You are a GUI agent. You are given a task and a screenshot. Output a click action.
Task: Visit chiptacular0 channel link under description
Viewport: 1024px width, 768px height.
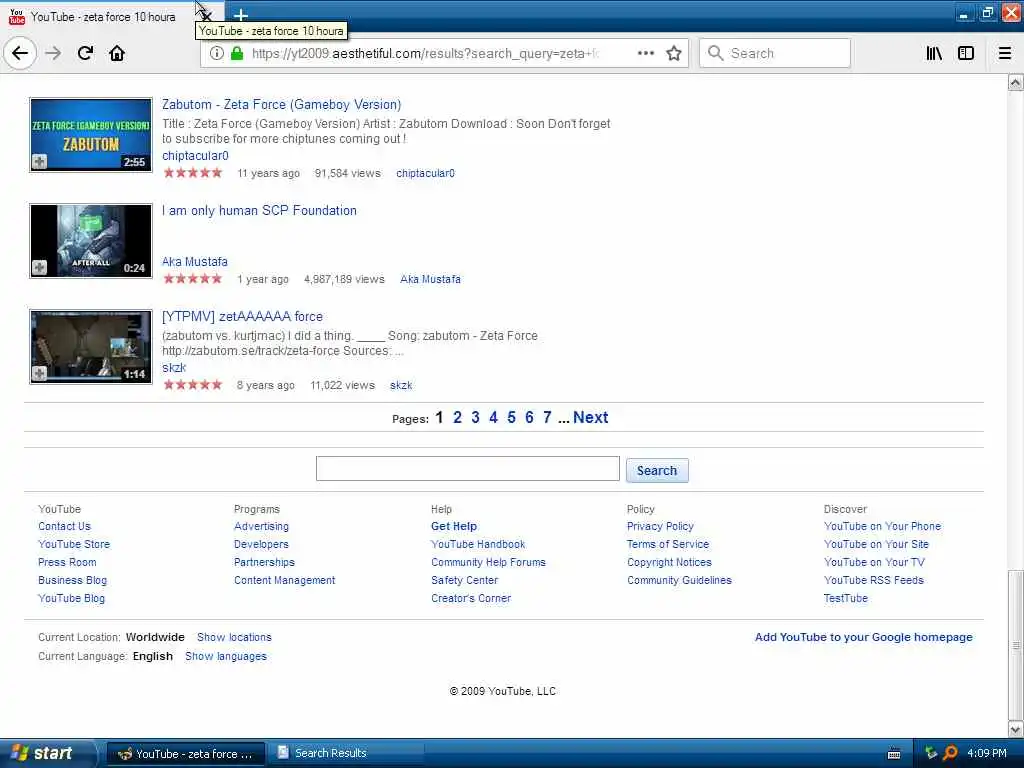(195, 155)
